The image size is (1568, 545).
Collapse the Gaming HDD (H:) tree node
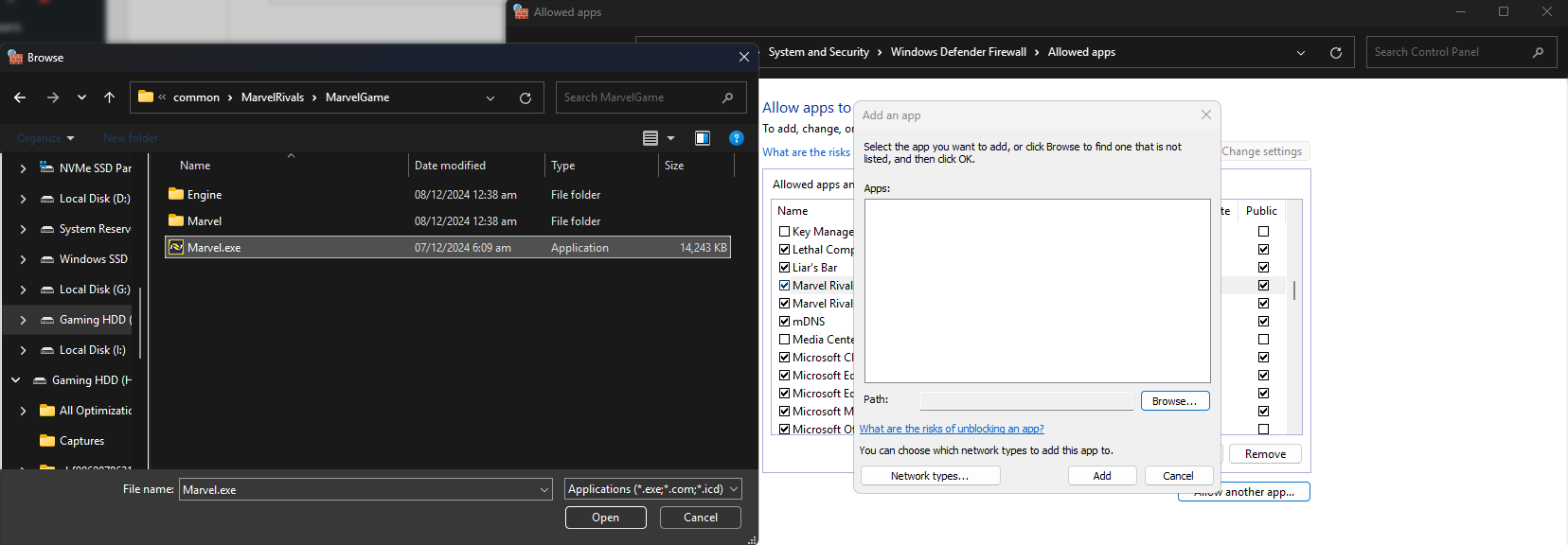(x=16, y=380)
